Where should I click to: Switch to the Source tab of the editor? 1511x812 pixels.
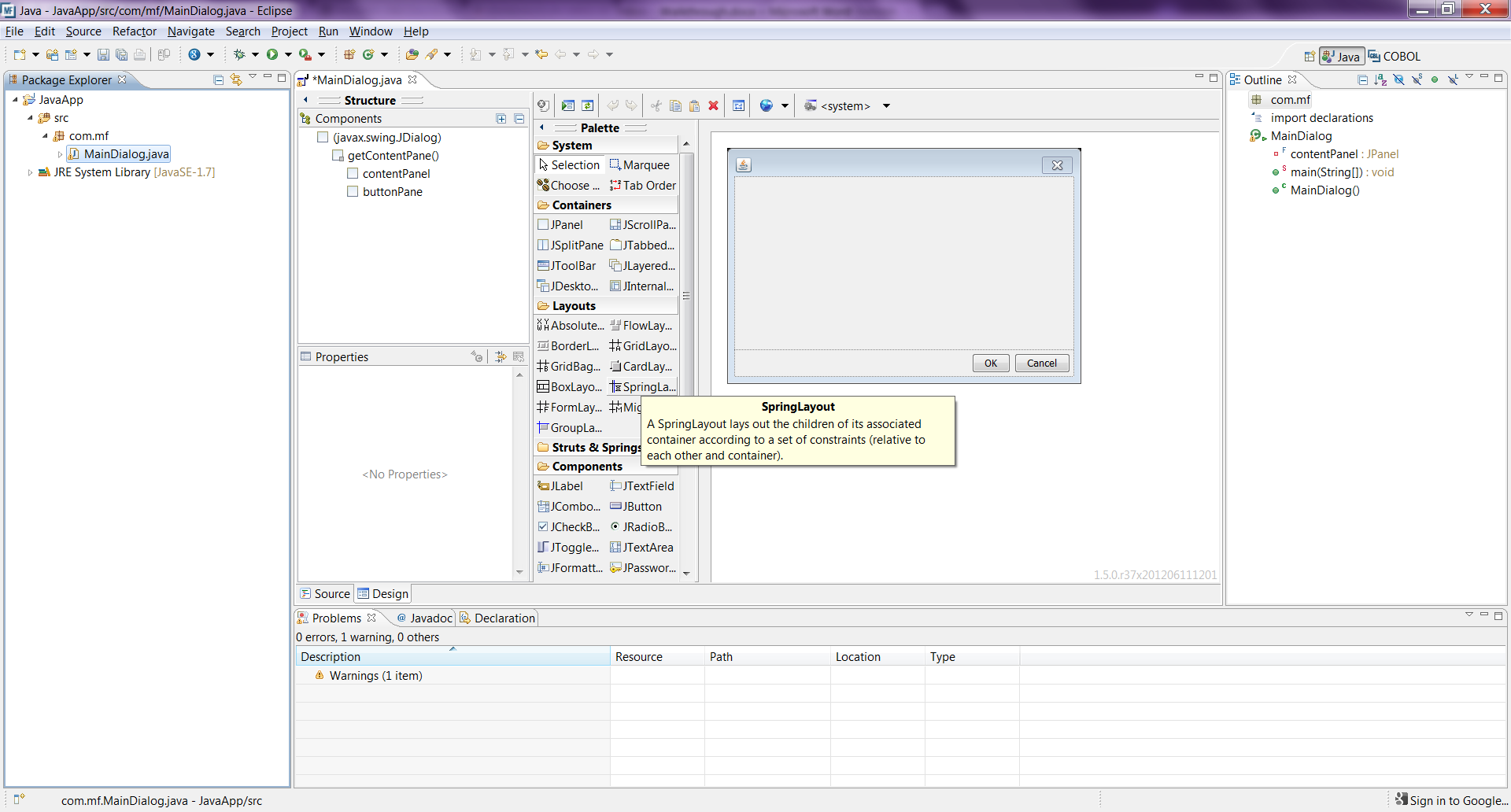pyautogui.click(x=325, y=594)
